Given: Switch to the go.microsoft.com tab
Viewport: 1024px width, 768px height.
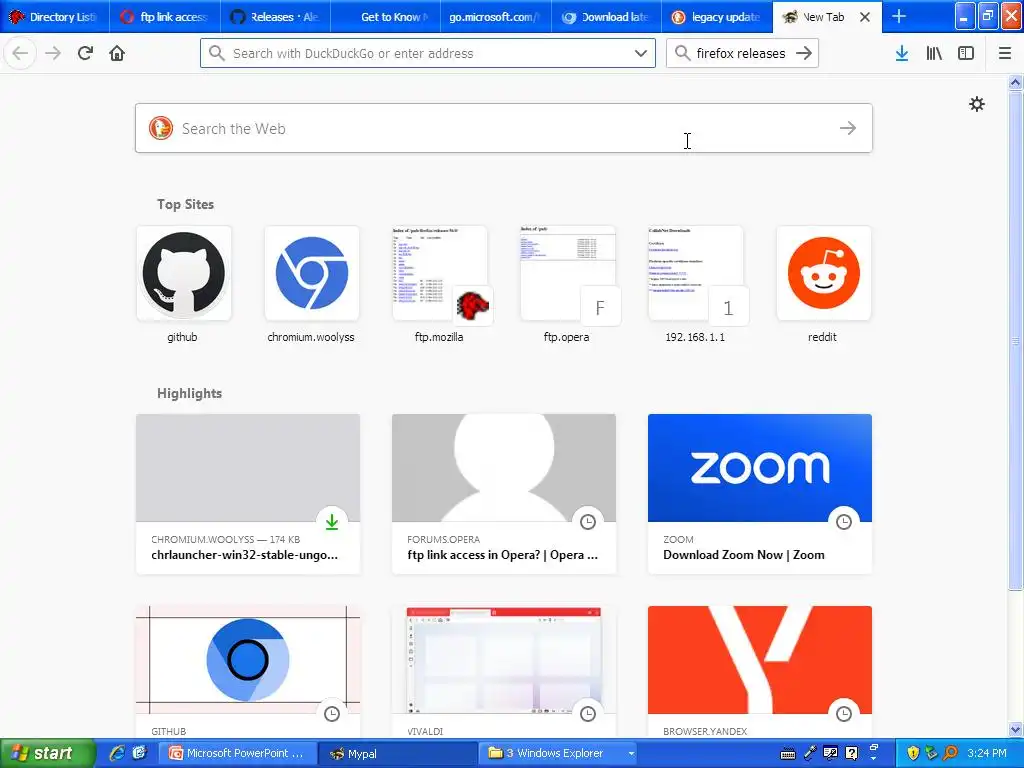Looking at the screenshot, I should pyautogui.click(x=496, y=17).
